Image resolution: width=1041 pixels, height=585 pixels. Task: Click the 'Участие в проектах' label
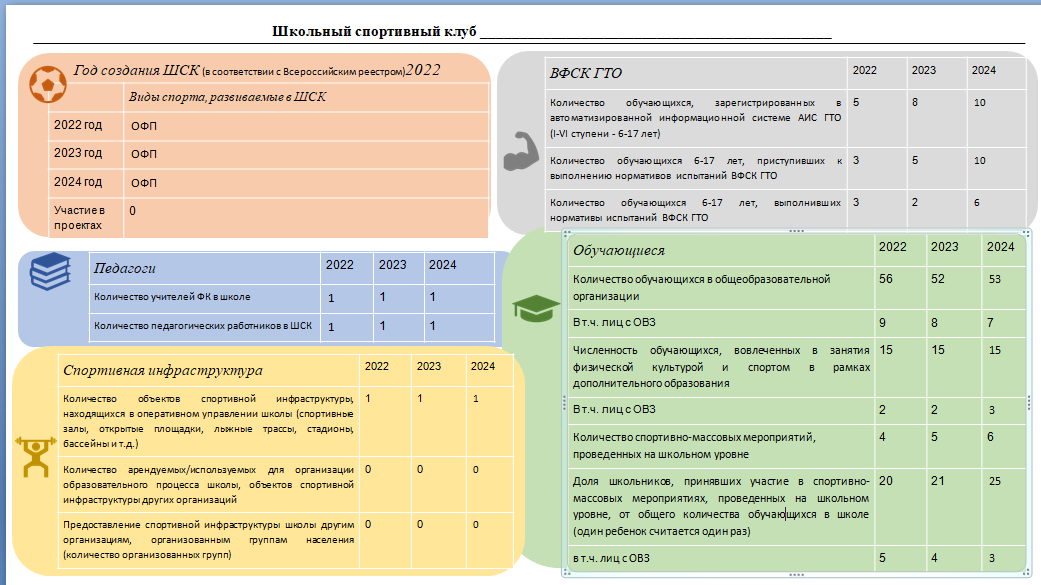pyautogui.click(x=79, y=218)
